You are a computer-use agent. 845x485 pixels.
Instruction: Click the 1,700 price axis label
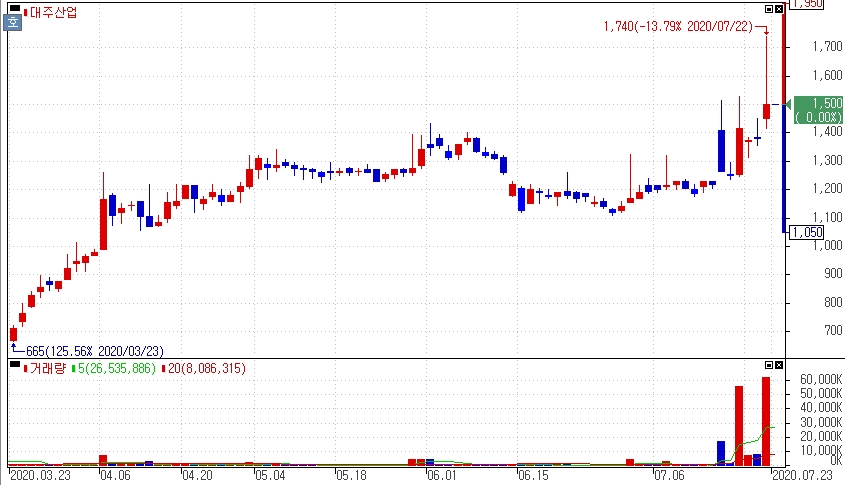click(x=827, y=47)
